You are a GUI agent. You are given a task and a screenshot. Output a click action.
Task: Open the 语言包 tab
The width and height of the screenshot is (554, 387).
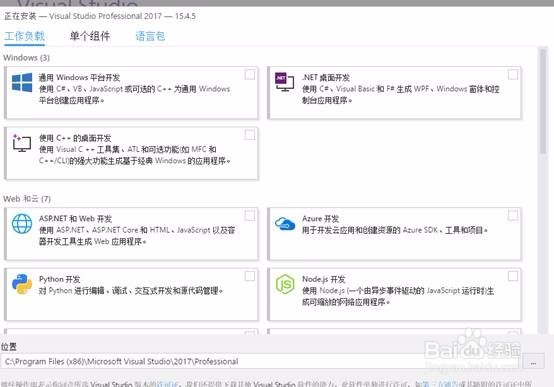click(151, 36)
